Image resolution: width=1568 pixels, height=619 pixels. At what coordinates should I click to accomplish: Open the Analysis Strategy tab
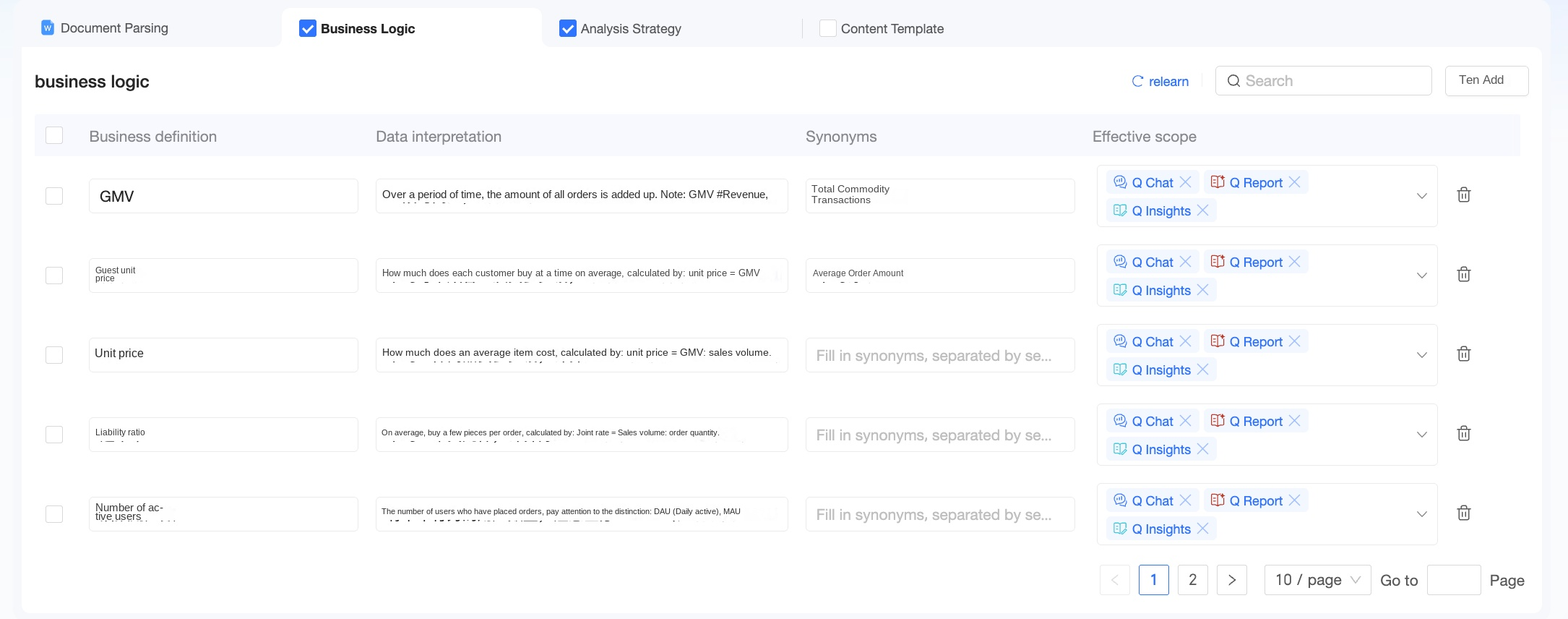pos(631,29)
